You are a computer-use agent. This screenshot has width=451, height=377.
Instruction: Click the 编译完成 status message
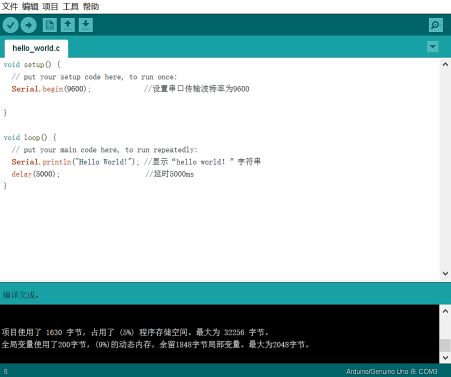(x=21, y=295)
